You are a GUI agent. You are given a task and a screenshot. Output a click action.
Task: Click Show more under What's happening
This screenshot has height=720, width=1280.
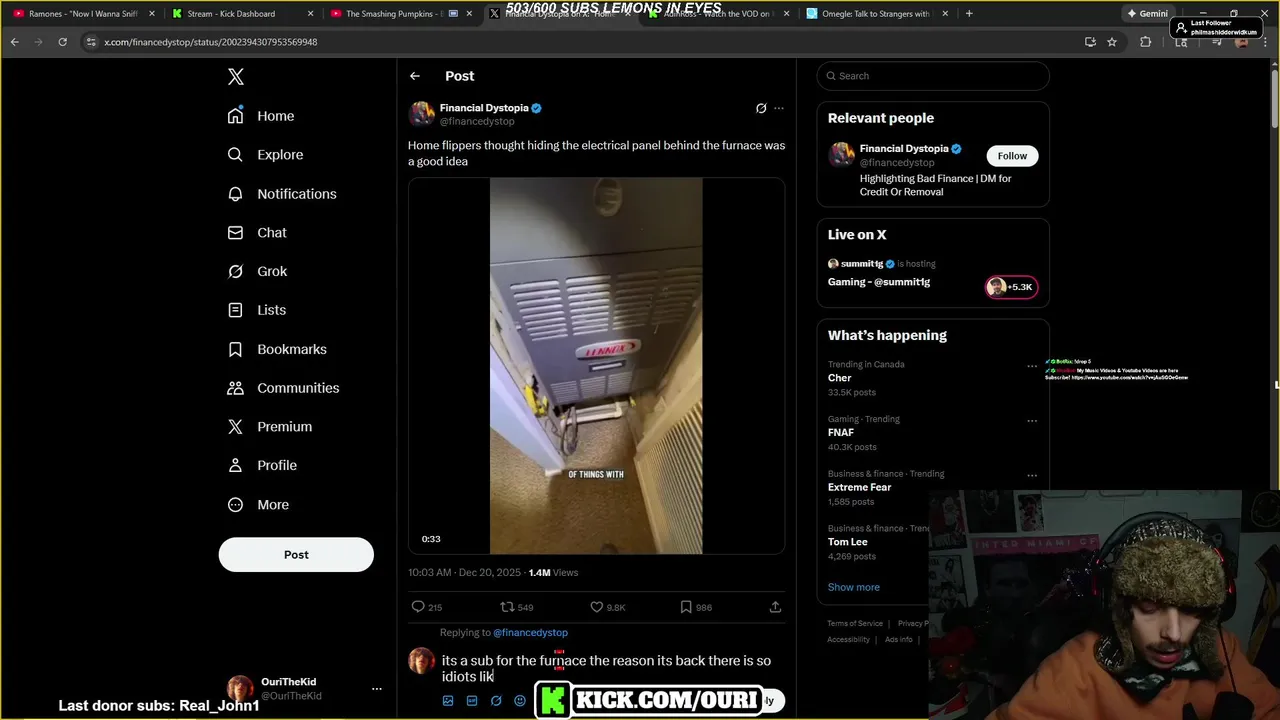(x=854, y=587)
